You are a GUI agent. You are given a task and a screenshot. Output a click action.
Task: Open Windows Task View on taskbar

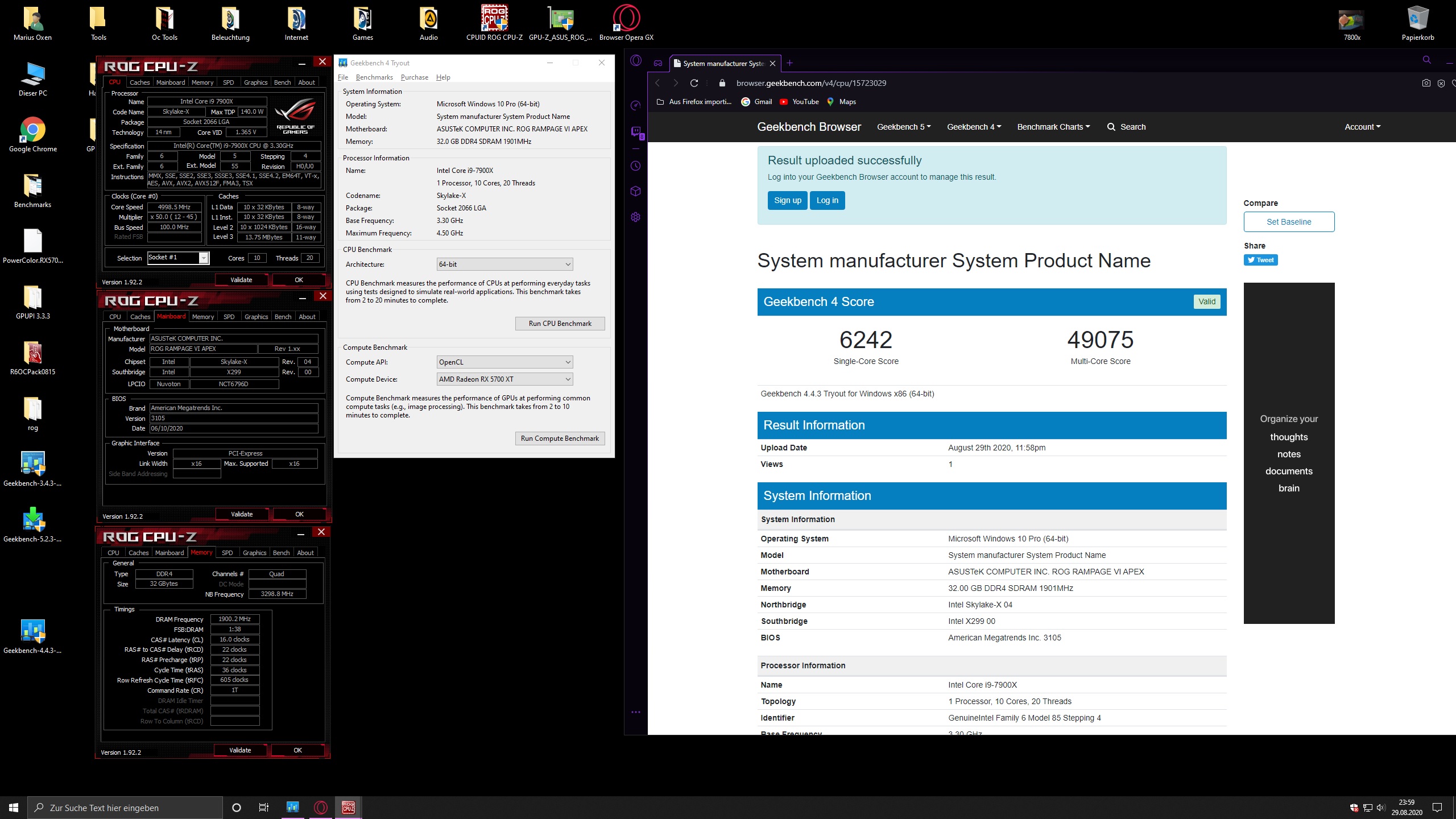[x=264, y=807]
